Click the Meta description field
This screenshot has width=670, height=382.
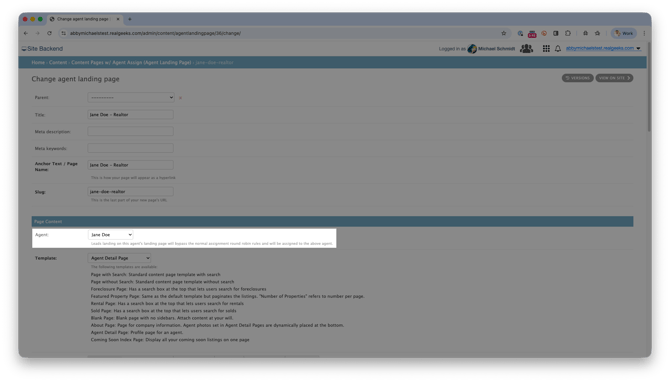click(x=130, y=131)
